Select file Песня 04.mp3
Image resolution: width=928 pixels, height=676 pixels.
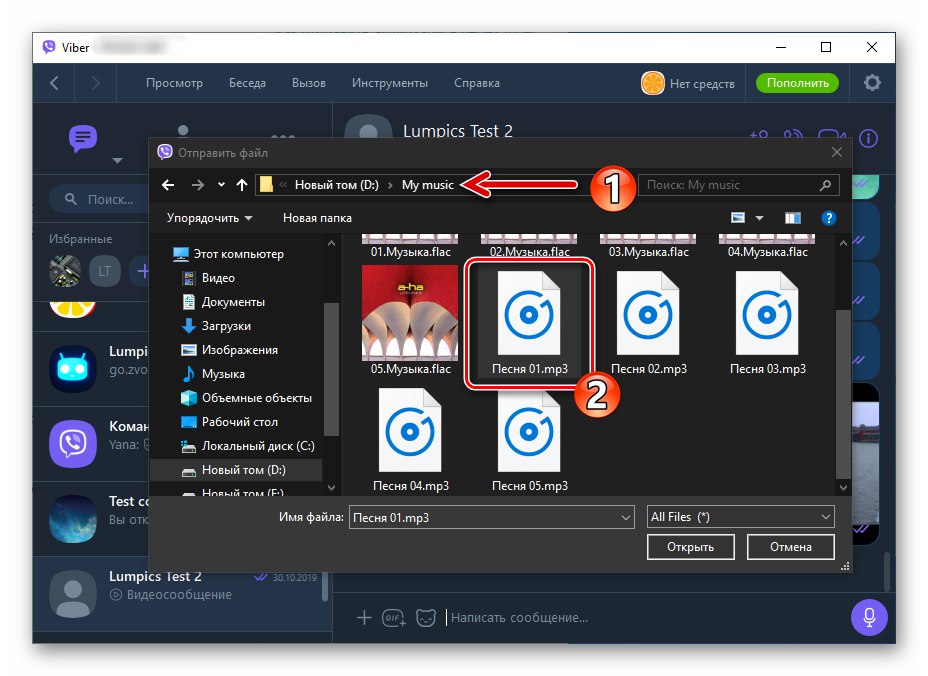pyautogui.click(x=410, y=440)
